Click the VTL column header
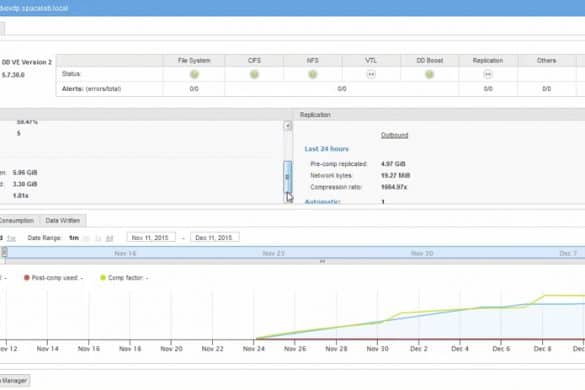585x390 pixels. coord(371,60)
